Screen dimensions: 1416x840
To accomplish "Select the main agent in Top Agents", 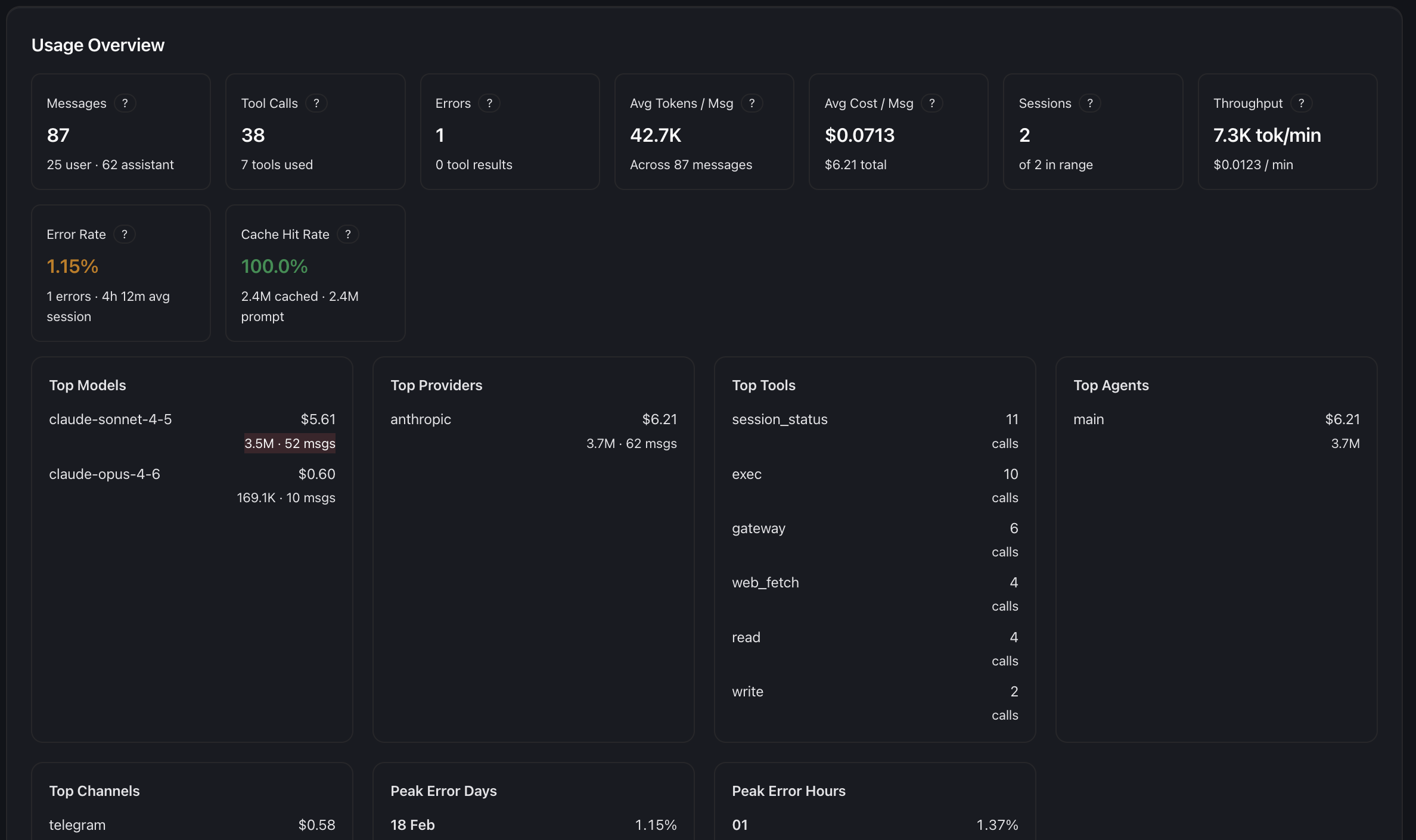I will pos(1089,419).
